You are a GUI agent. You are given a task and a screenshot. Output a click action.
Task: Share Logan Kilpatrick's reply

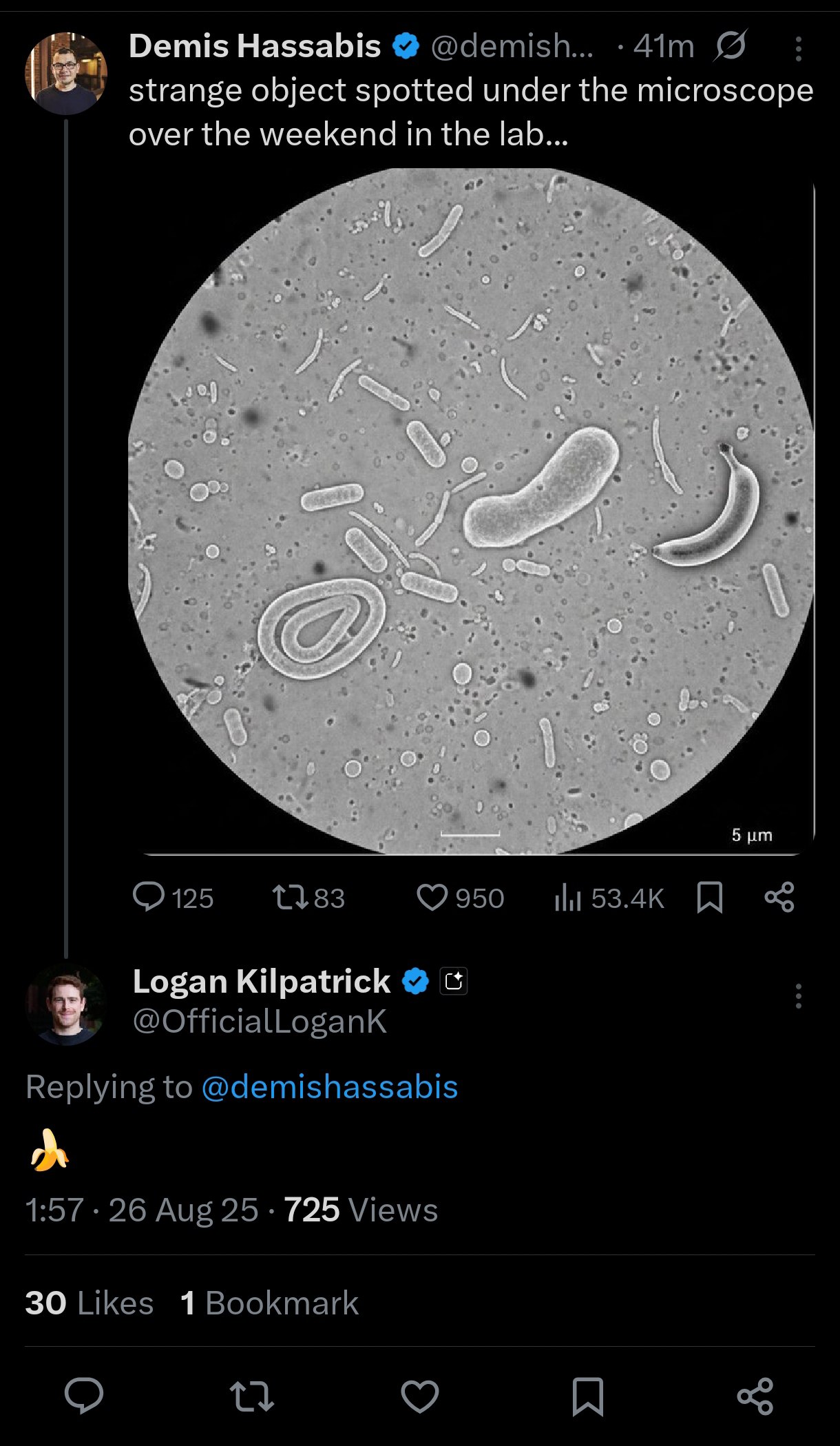pyautogui.click(x=755, y=1396)
